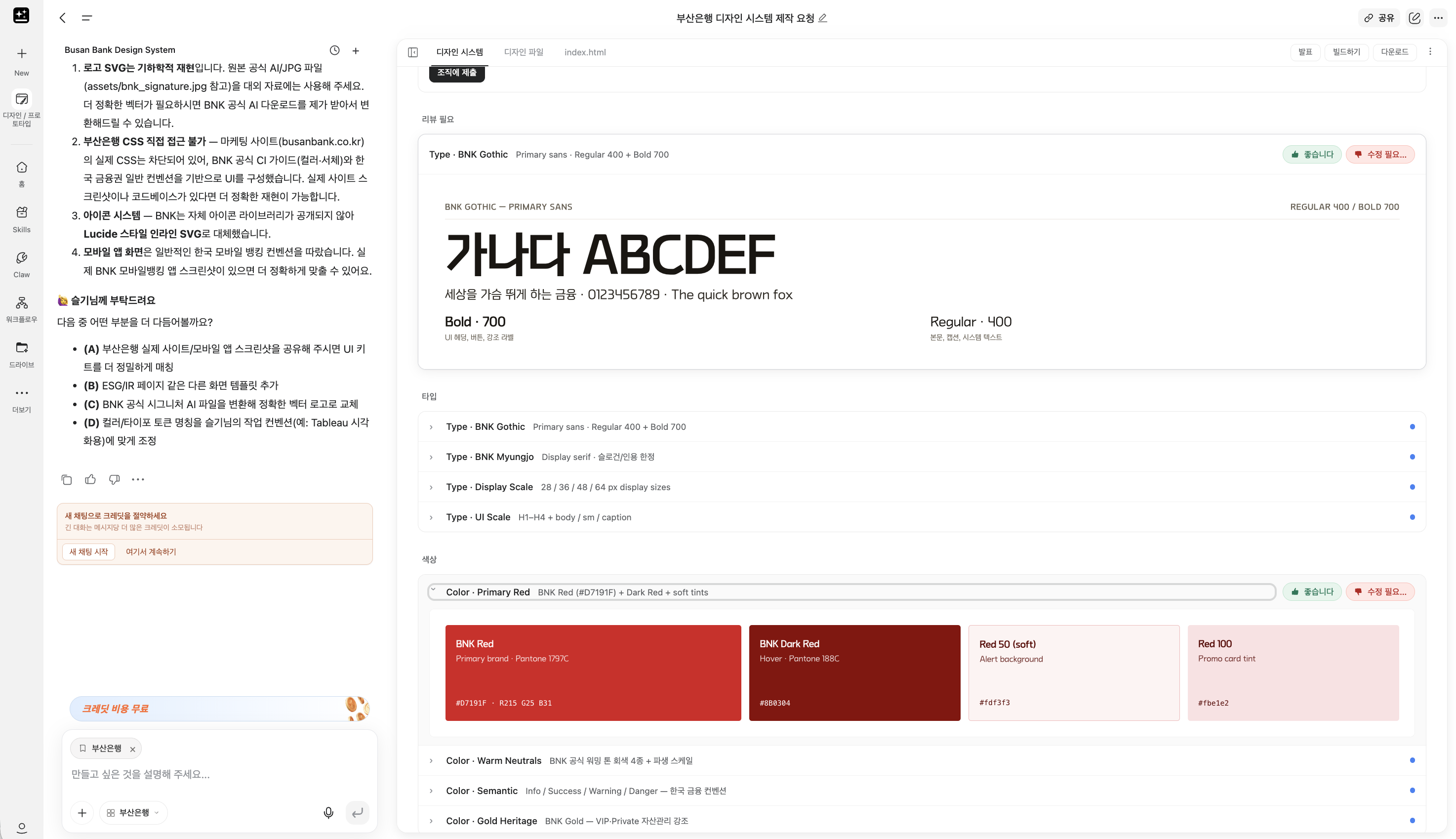
Task: Open Claw in the sidebar
Action: point(21,264)
